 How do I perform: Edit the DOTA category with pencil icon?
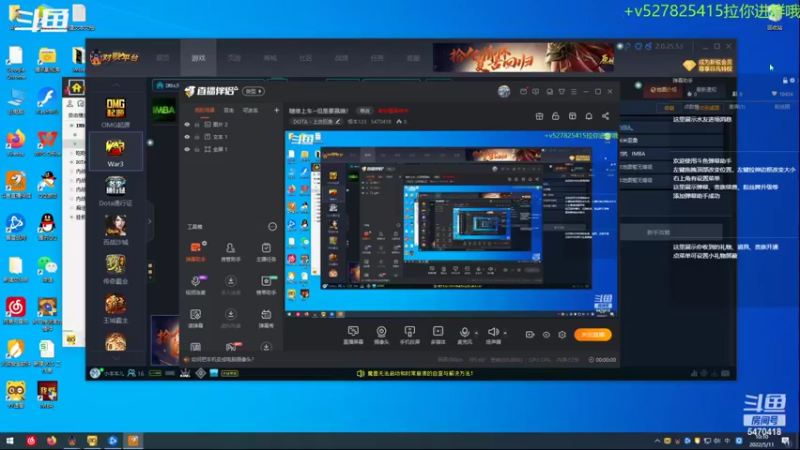click(338, 121)
